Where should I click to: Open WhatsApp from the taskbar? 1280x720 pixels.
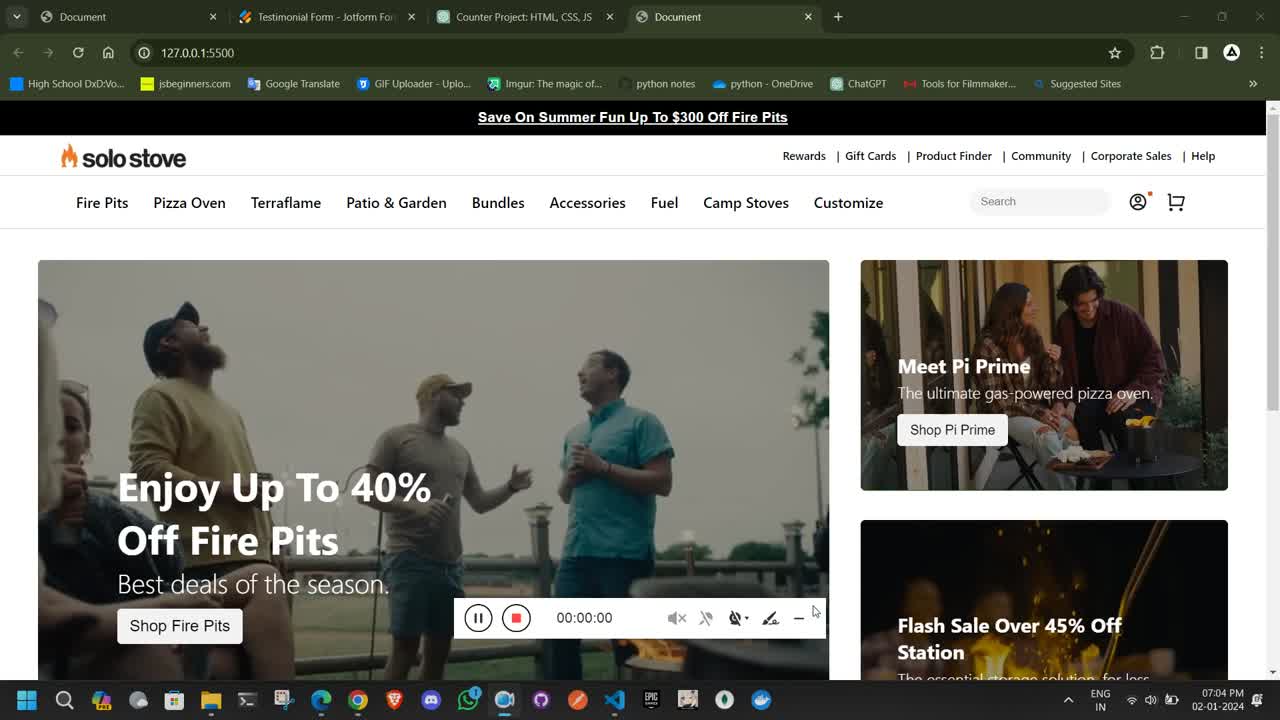tap(468, 700)
